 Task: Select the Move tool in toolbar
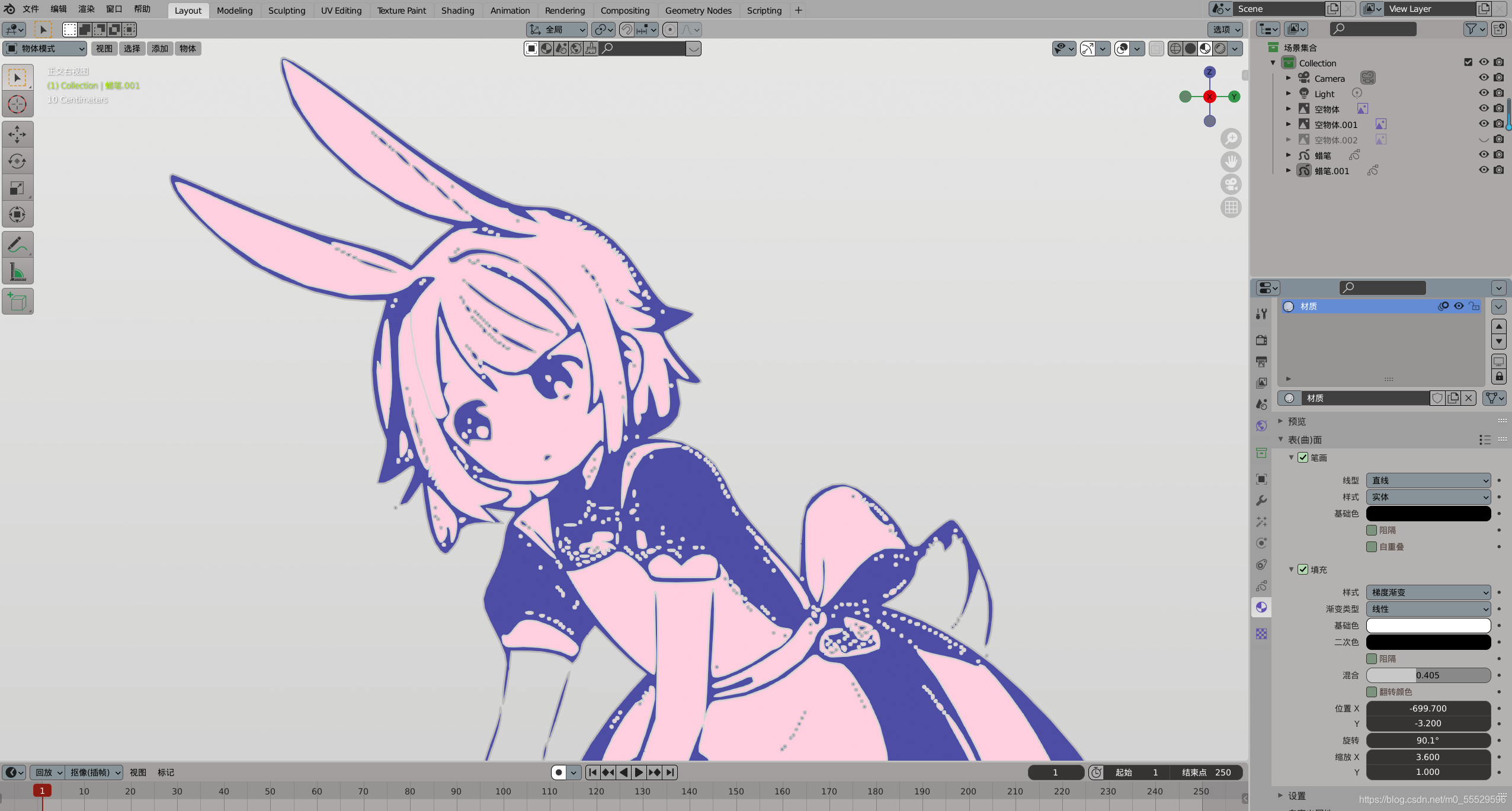click(x=17, y=134)
